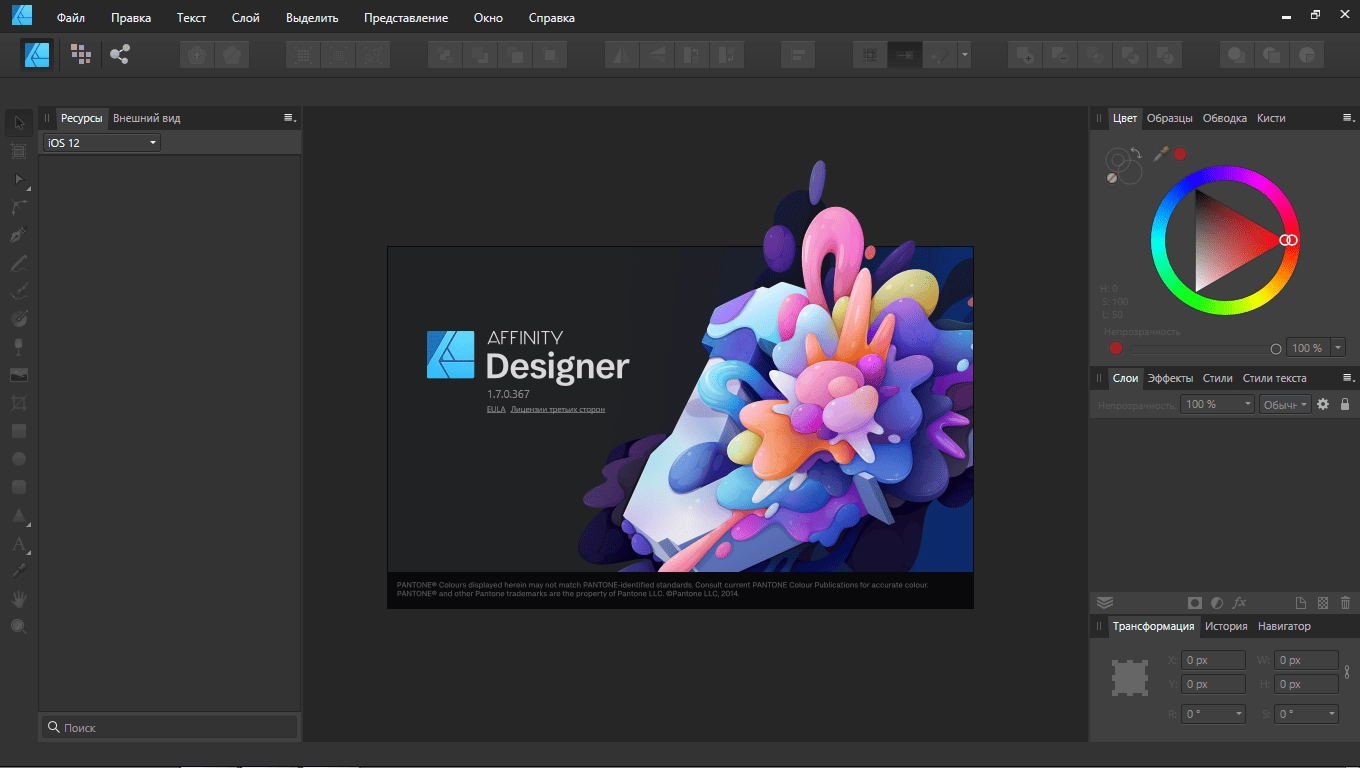Choose the Node tool
1360x768 pixels.
point(18,179)
